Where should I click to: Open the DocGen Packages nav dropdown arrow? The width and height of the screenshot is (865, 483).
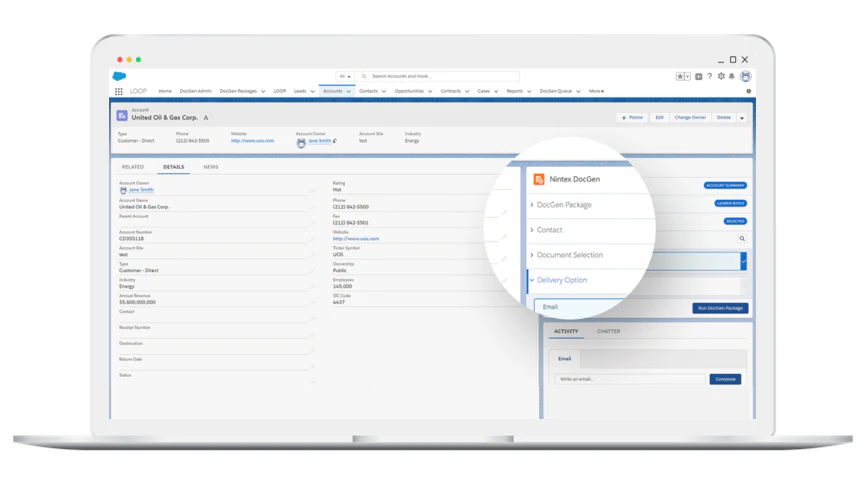(x=263, y=92)
